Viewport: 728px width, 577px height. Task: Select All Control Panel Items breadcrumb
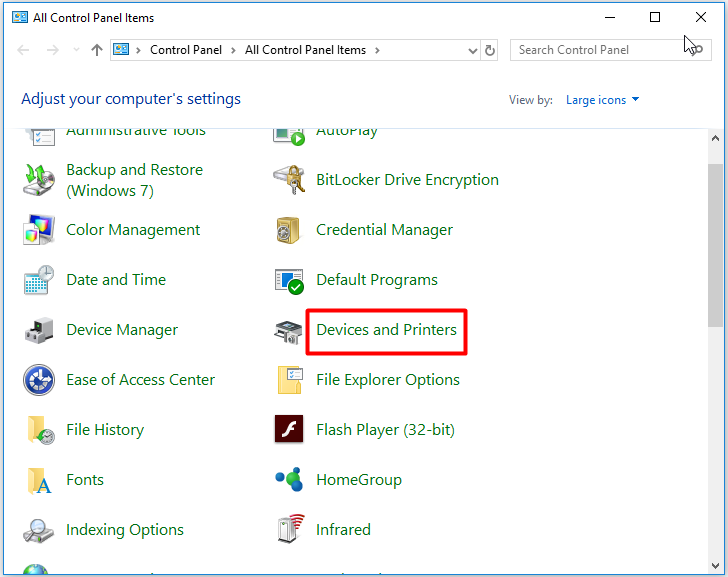(x=306, y=50)
